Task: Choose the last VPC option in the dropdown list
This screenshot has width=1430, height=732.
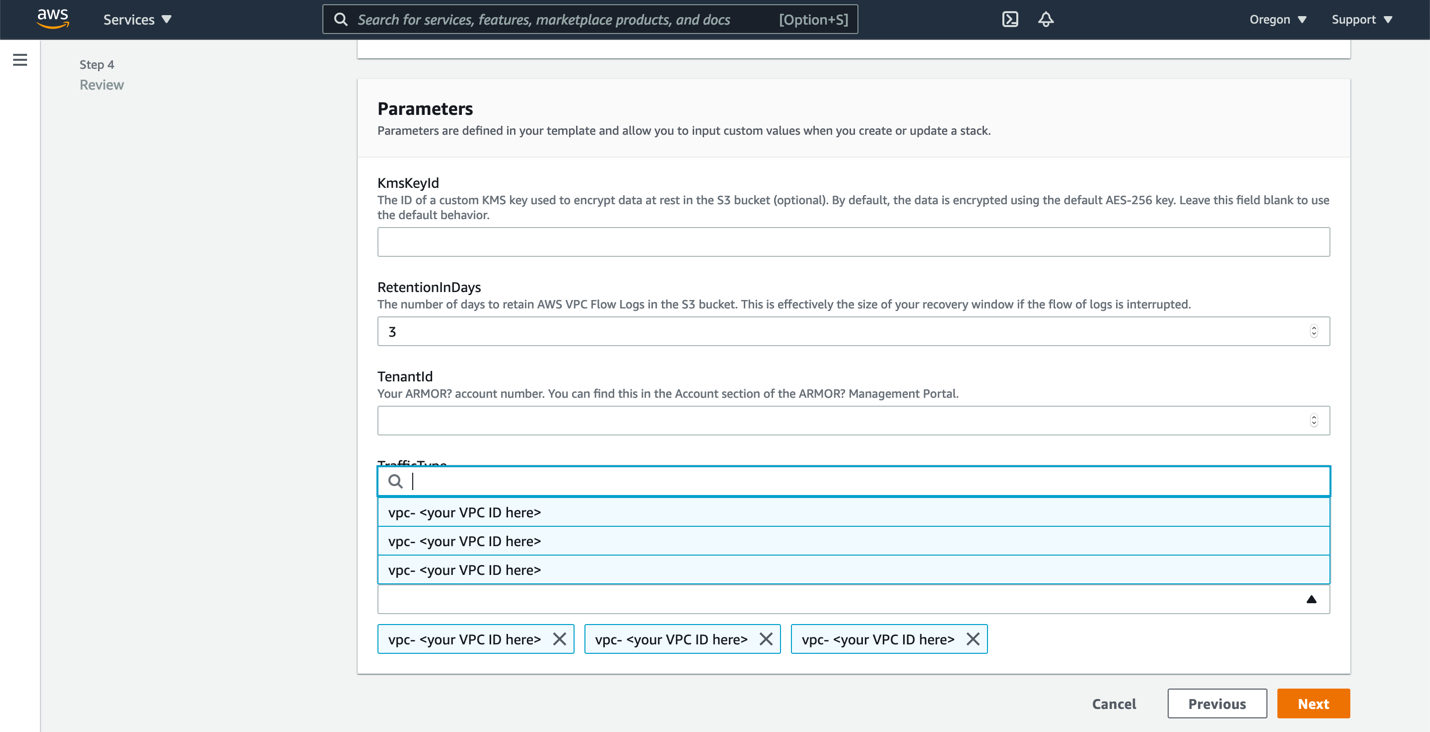Action: (x=853, y=570)
